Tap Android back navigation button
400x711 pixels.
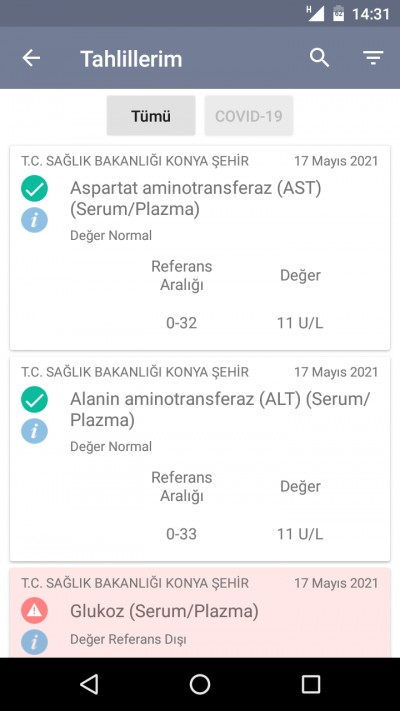click(x=89, y=684)
